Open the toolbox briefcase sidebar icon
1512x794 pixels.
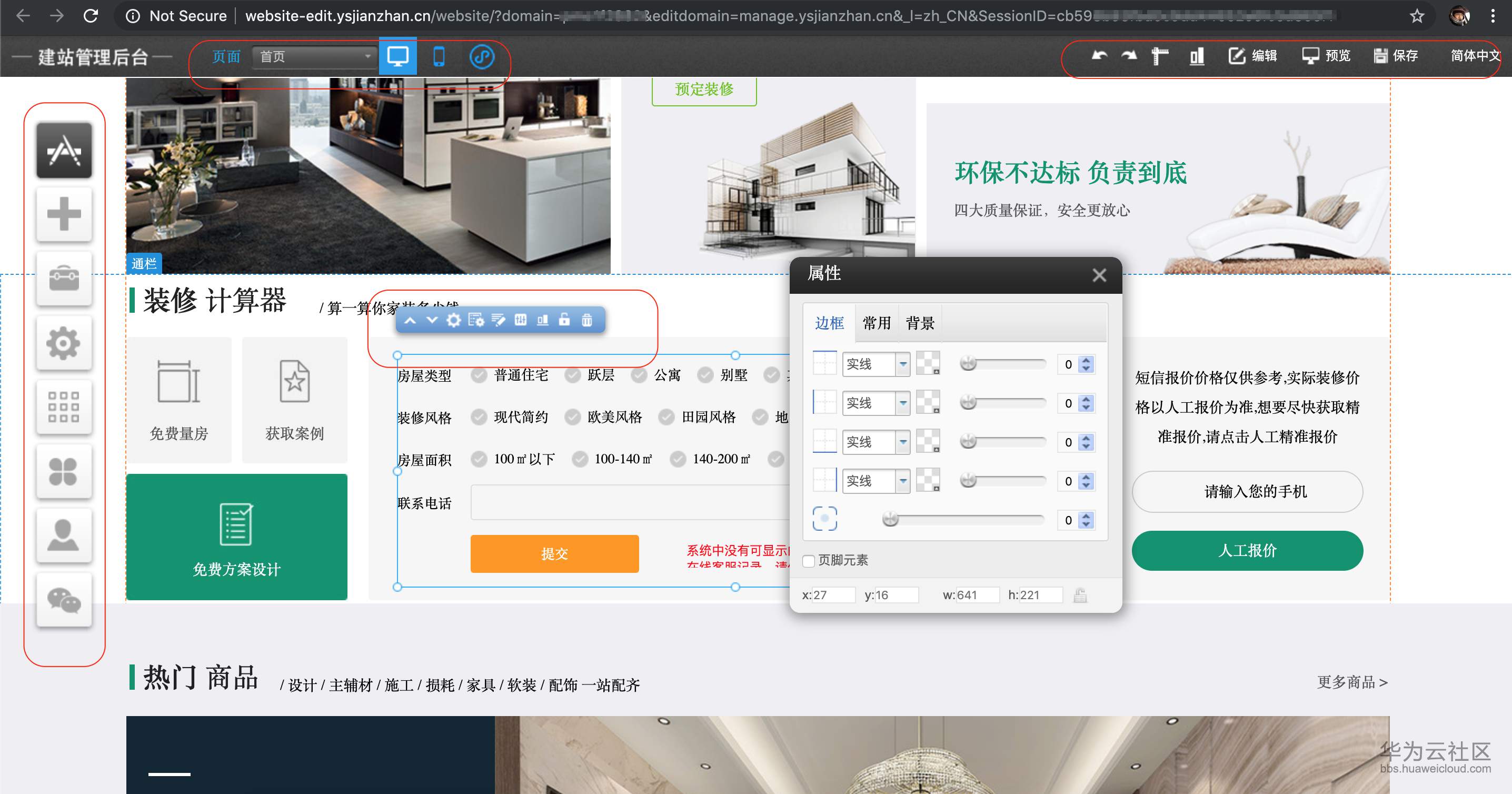click(x=63, y=279)
